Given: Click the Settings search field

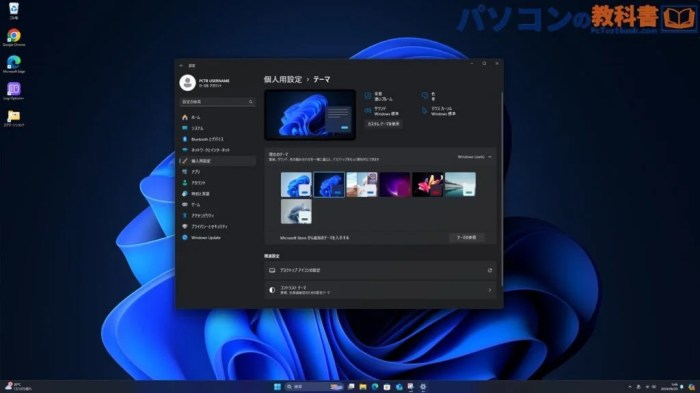Looking at the screenshot, I should tap(217, 102).
